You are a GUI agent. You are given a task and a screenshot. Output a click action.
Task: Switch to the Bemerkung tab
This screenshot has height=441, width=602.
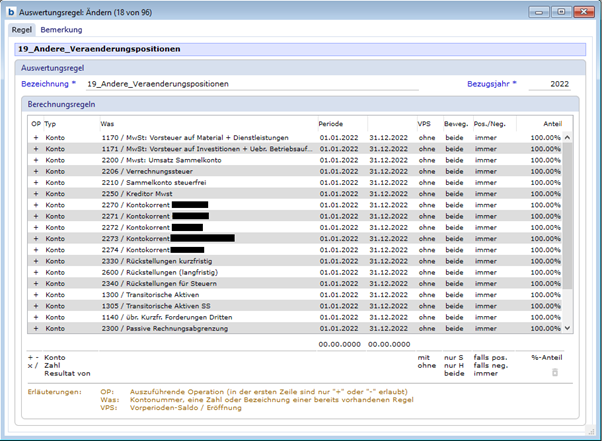[60, 30]
